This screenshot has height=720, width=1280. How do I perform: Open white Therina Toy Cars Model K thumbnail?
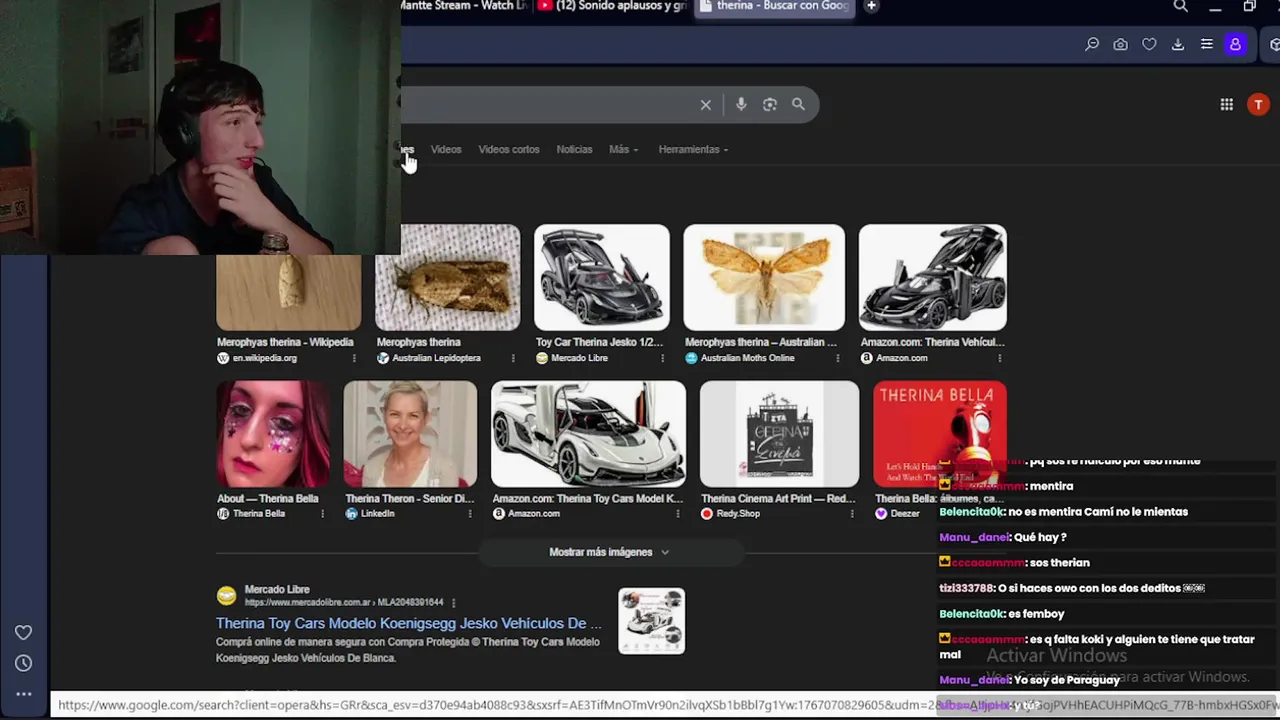pos(589,433)
